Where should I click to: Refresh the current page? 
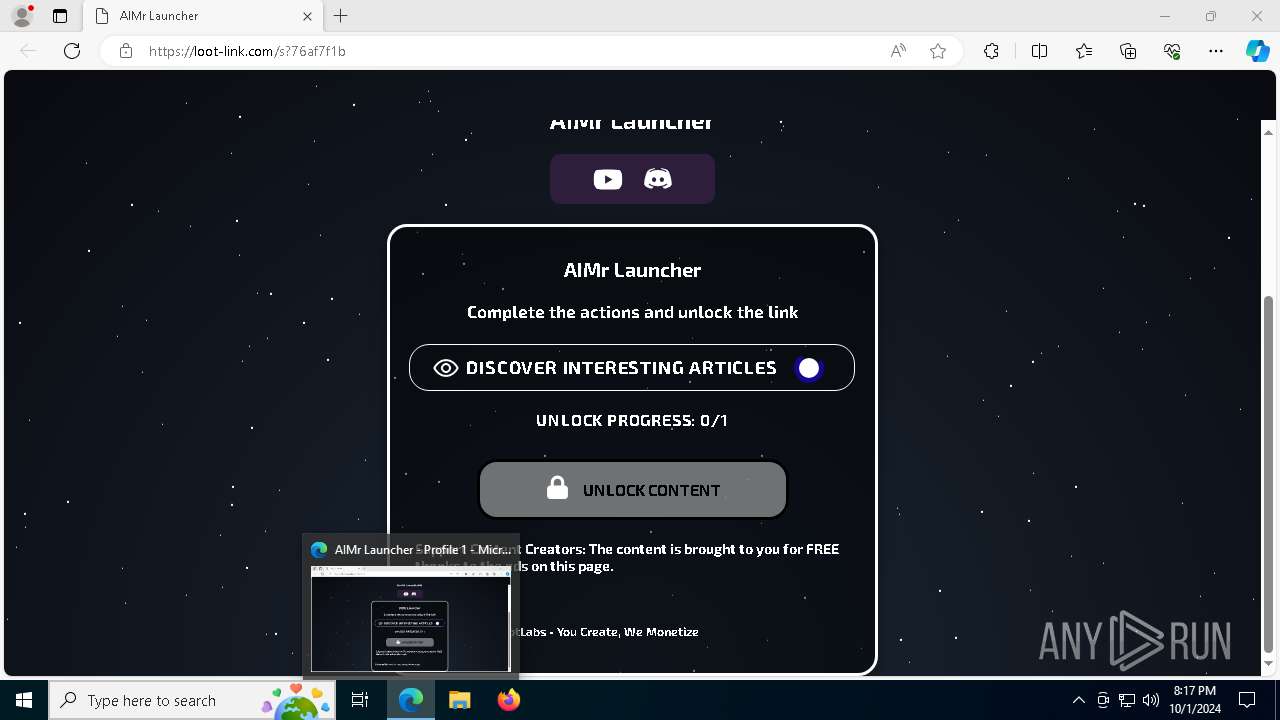coord(72,51)
